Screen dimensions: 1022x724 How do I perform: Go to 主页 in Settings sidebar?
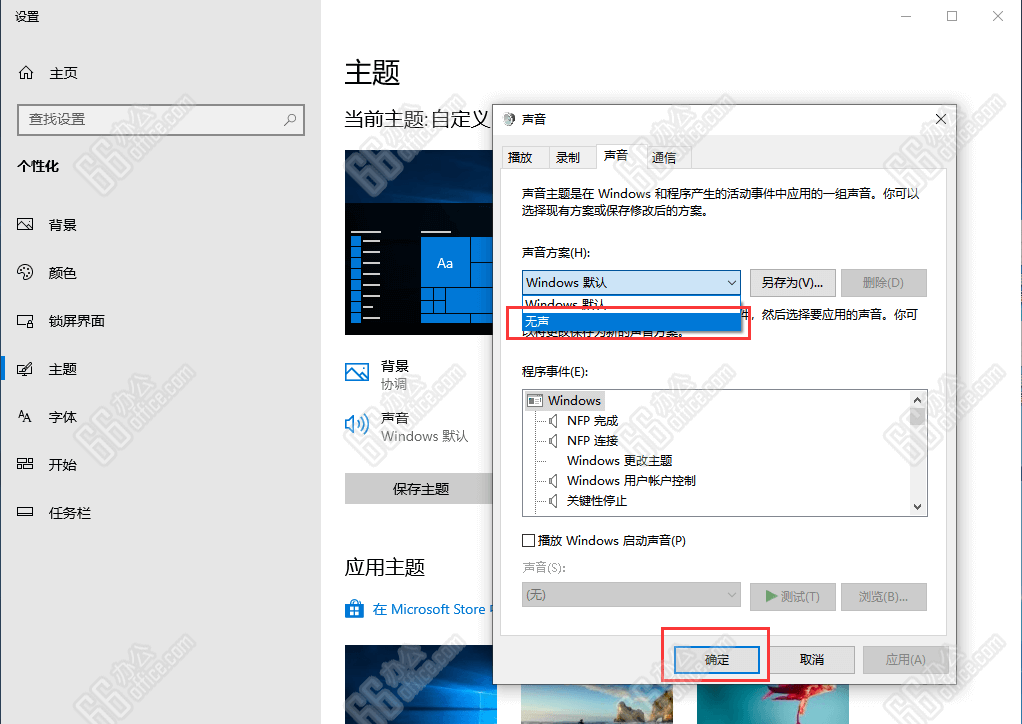click(63, 73)
